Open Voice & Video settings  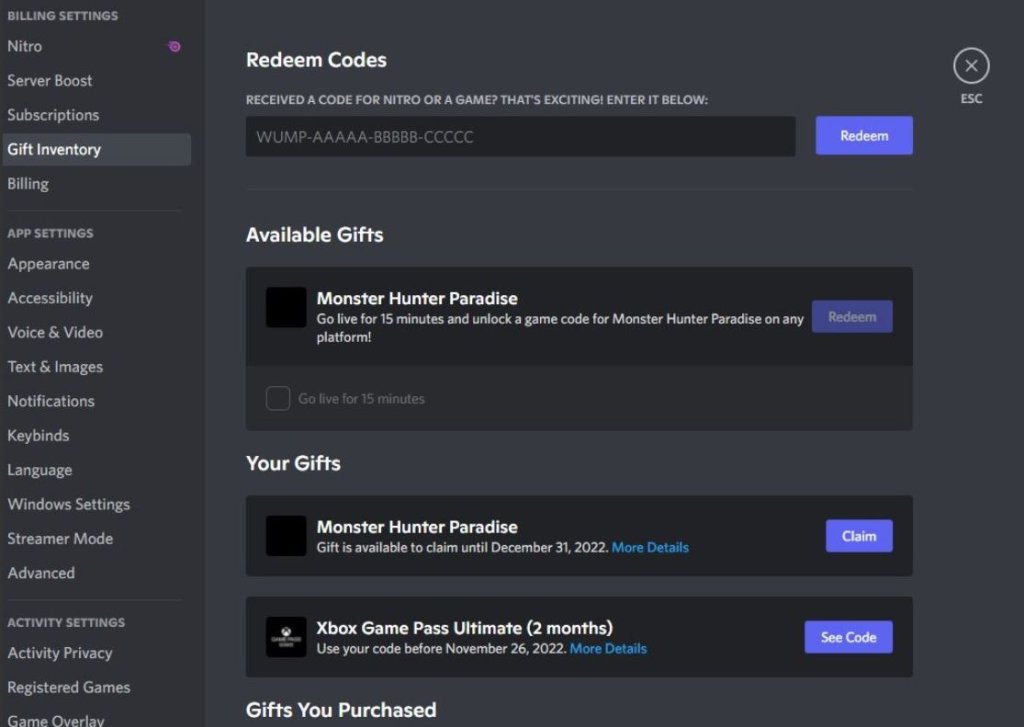tap(55, 333)
